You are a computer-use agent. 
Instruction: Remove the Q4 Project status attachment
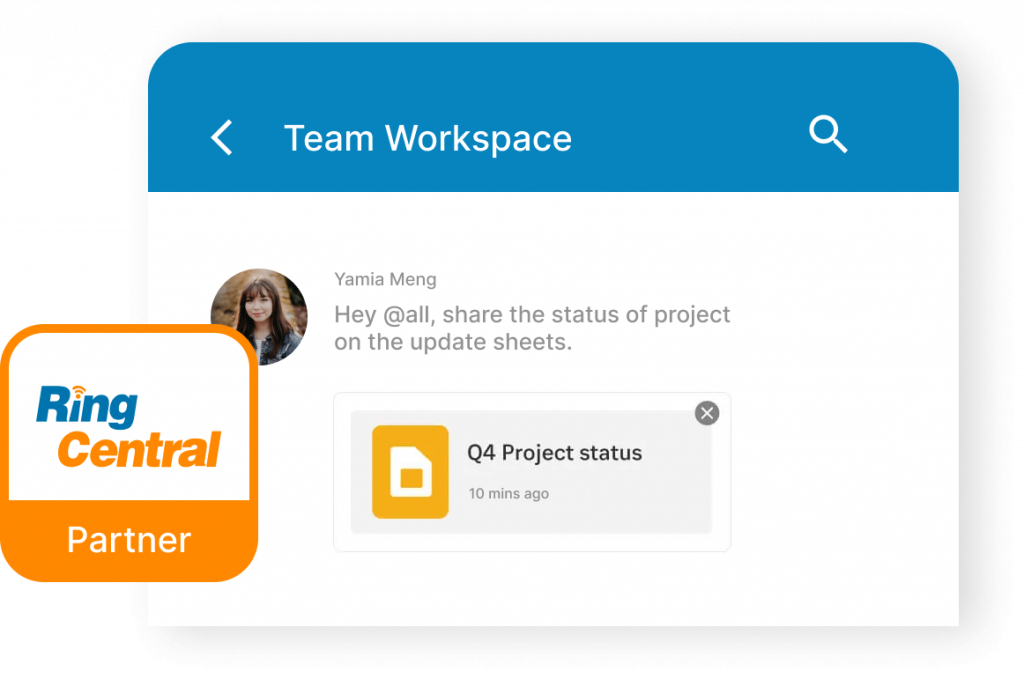pos(707,413)
